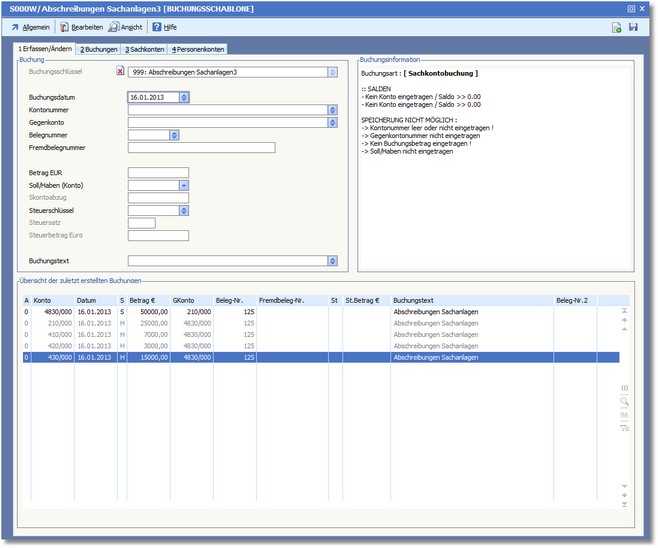Expand the Buchungstext dropdown
658x548 pixels.
point(332,261)
